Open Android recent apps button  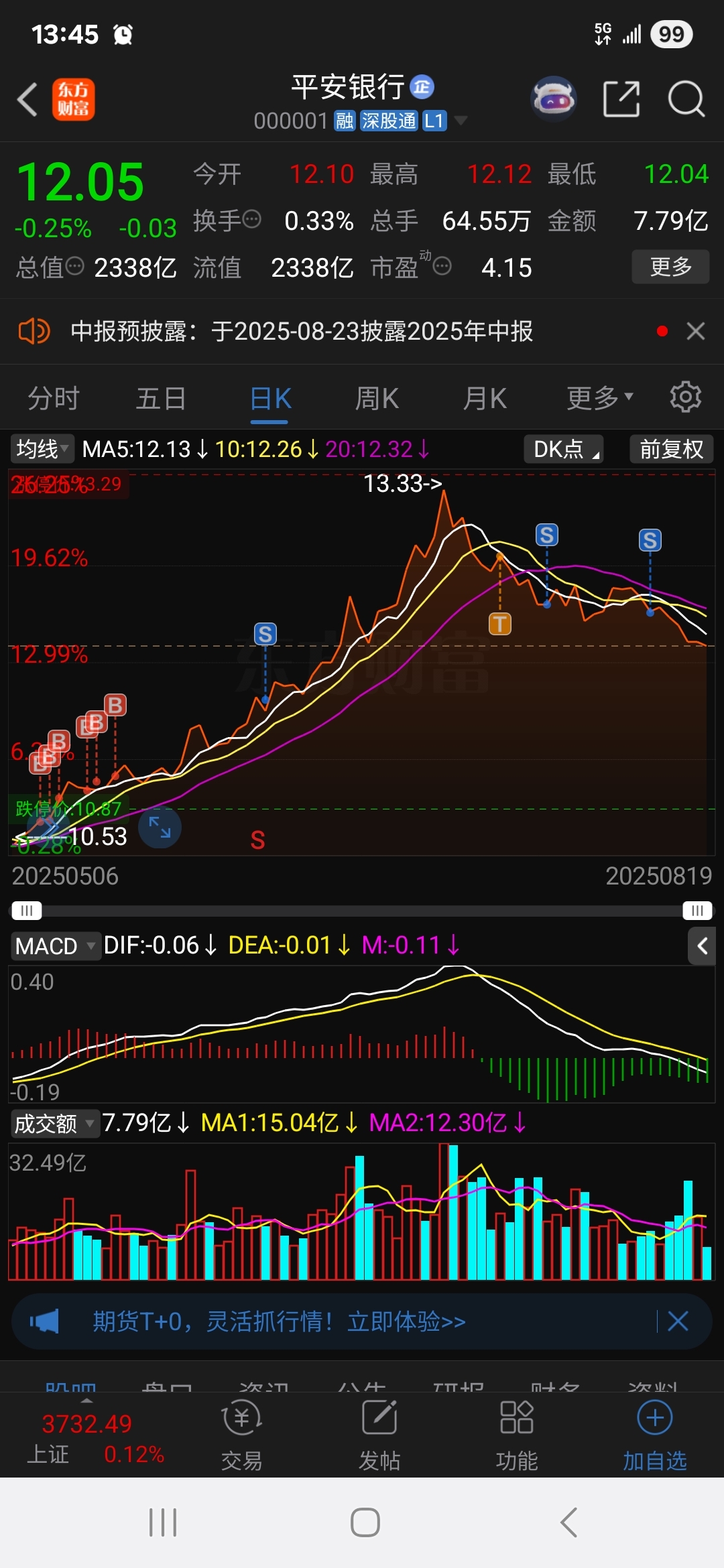(163, 1522)
